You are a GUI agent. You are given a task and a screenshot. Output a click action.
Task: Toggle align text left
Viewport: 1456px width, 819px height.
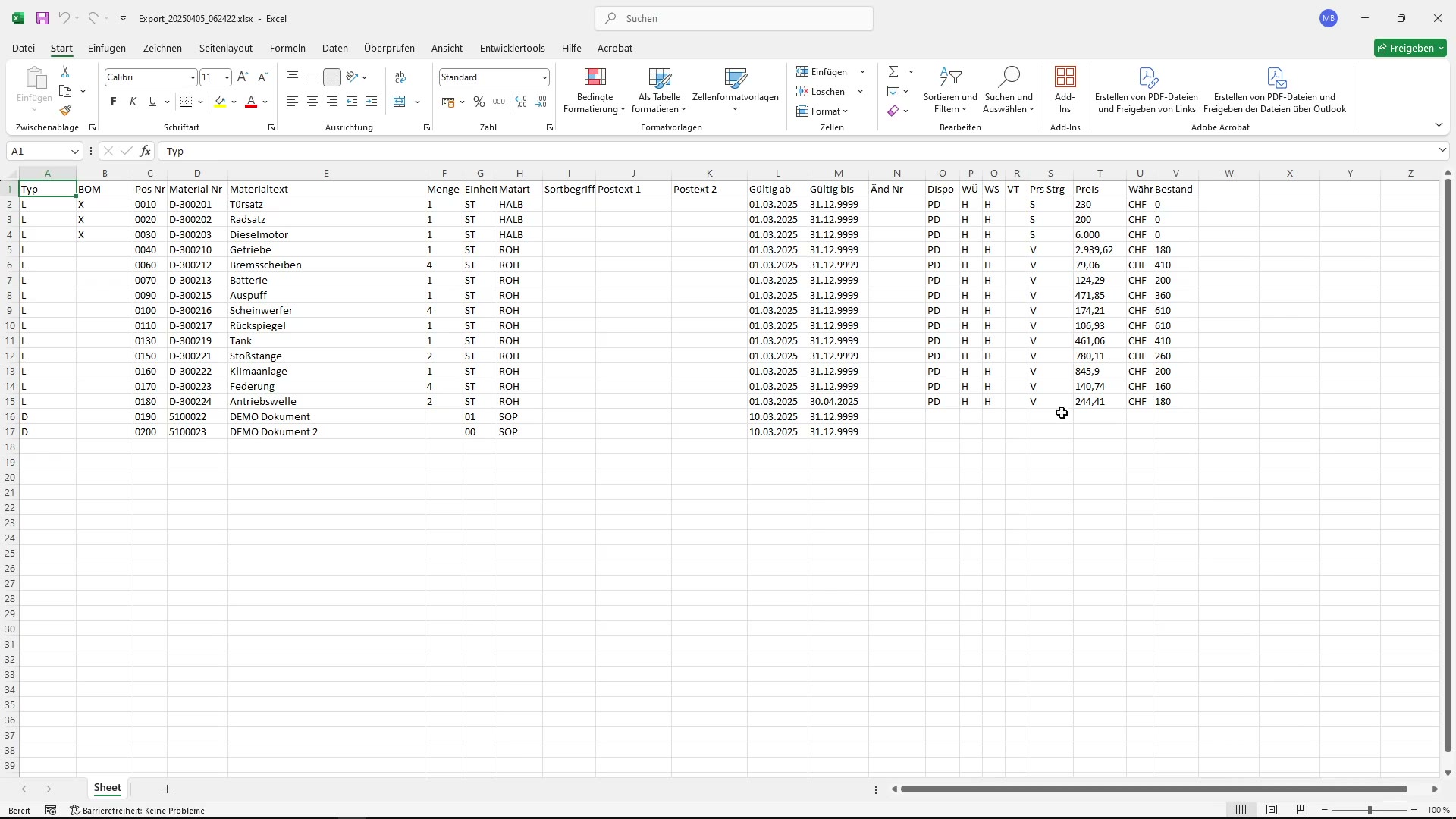(x=293, y=102)
